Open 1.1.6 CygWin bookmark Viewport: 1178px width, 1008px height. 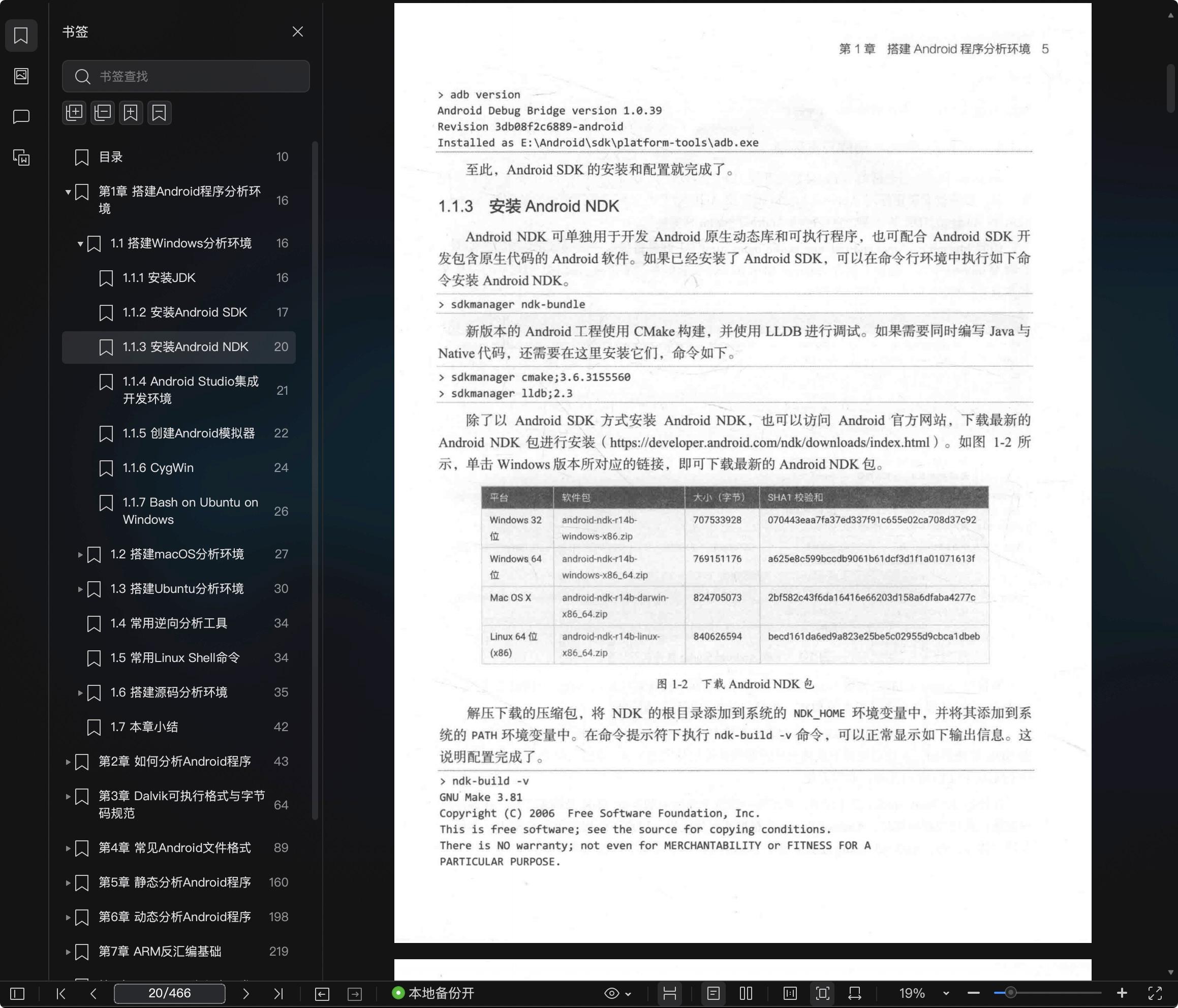click(179, 468)
